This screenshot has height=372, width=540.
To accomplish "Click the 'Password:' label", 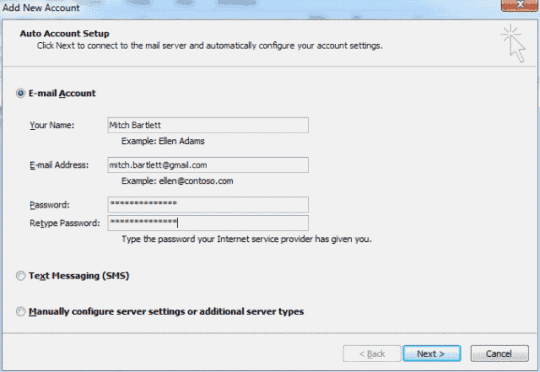I will 49,205.
